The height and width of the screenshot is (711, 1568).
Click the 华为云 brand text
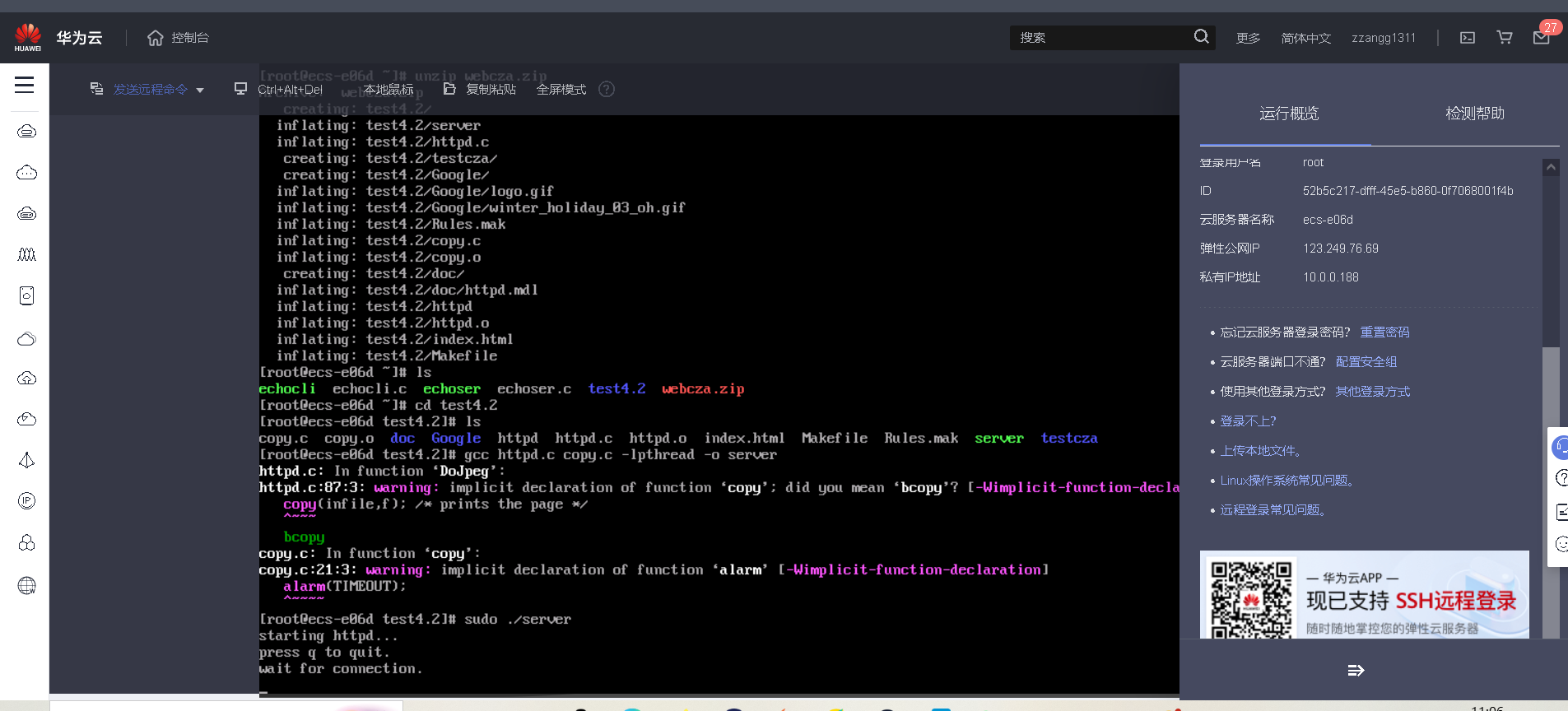tap(79, 38)
